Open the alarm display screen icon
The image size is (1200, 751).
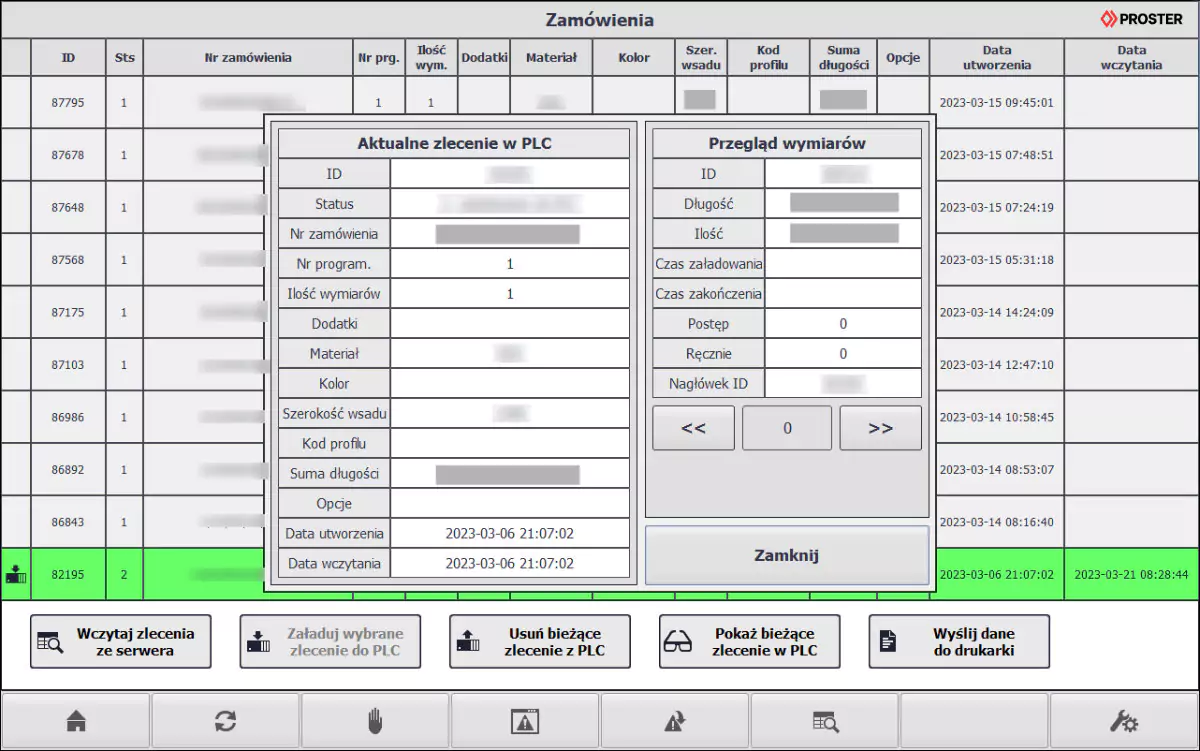click(524, 720)
